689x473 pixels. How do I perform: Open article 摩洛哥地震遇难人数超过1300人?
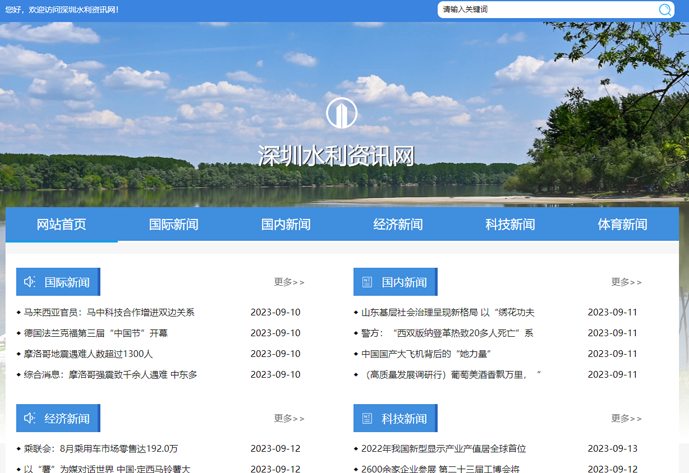pos(88,354)
